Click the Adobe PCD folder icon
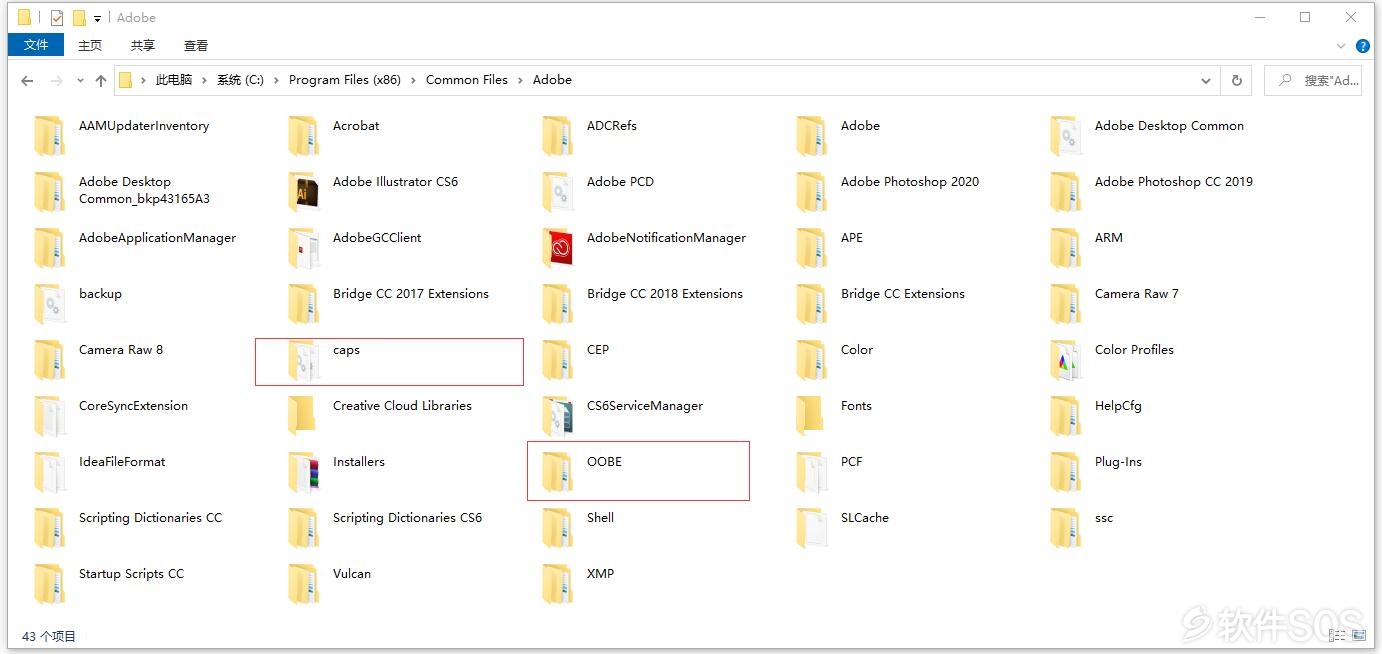 point(558,191)
